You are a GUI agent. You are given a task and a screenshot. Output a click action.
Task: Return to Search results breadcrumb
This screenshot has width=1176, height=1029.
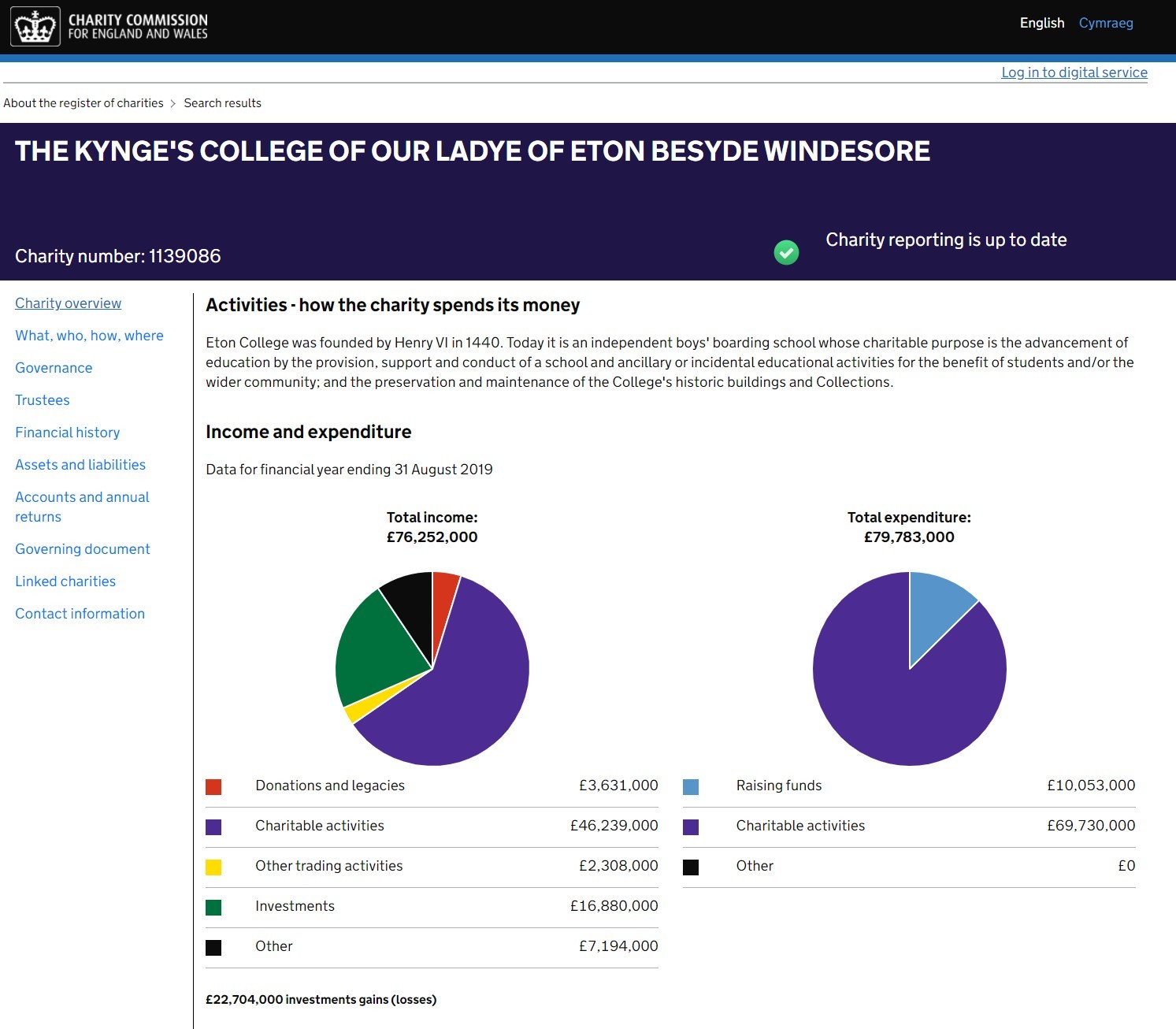[x=222, y=103]
